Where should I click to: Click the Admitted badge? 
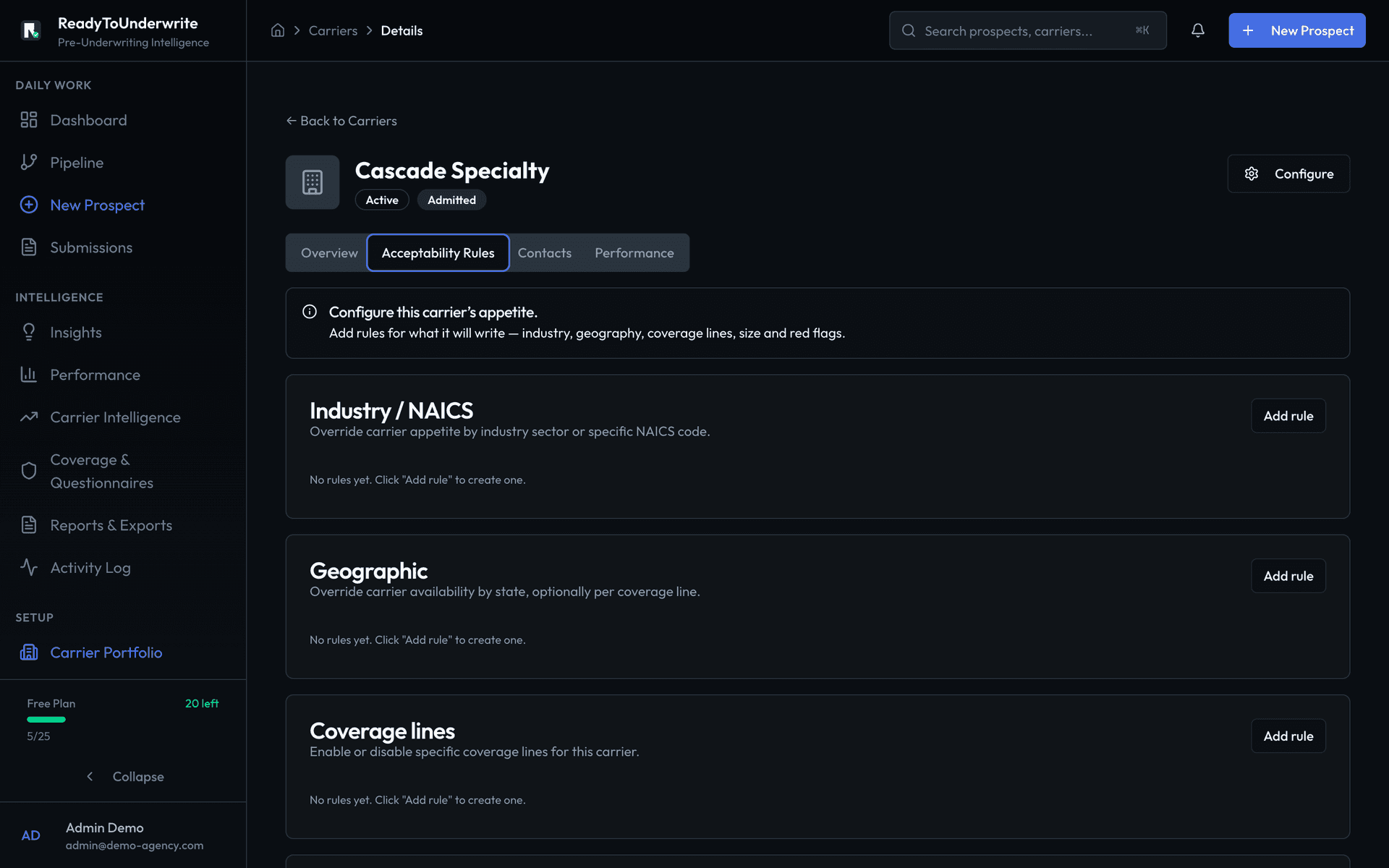(x=451, y=200)
